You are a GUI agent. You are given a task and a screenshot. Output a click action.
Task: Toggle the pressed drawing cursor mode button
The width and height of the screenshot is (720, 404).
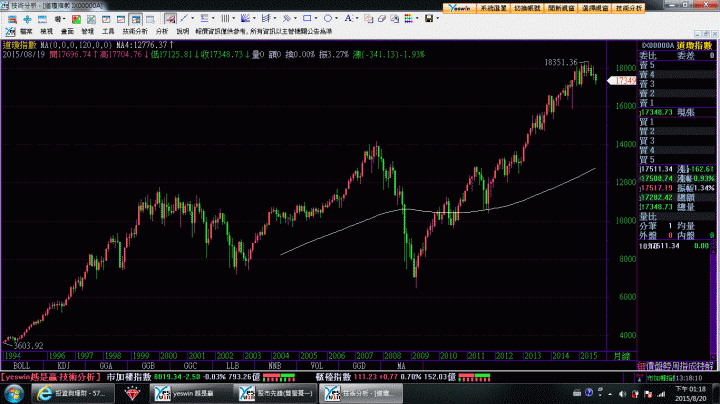point(170,19)
